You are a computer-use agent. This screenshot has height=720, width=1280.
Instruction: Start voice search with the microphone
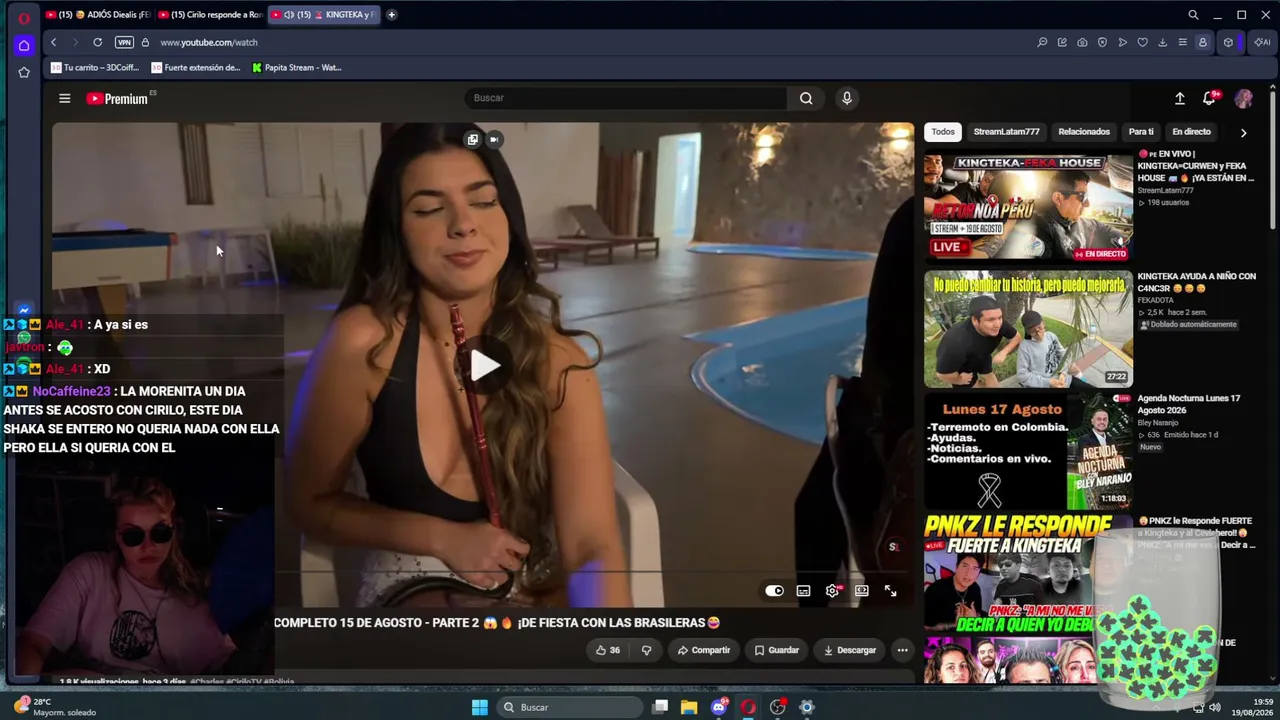pyautogui.click(x=847, y=98)
